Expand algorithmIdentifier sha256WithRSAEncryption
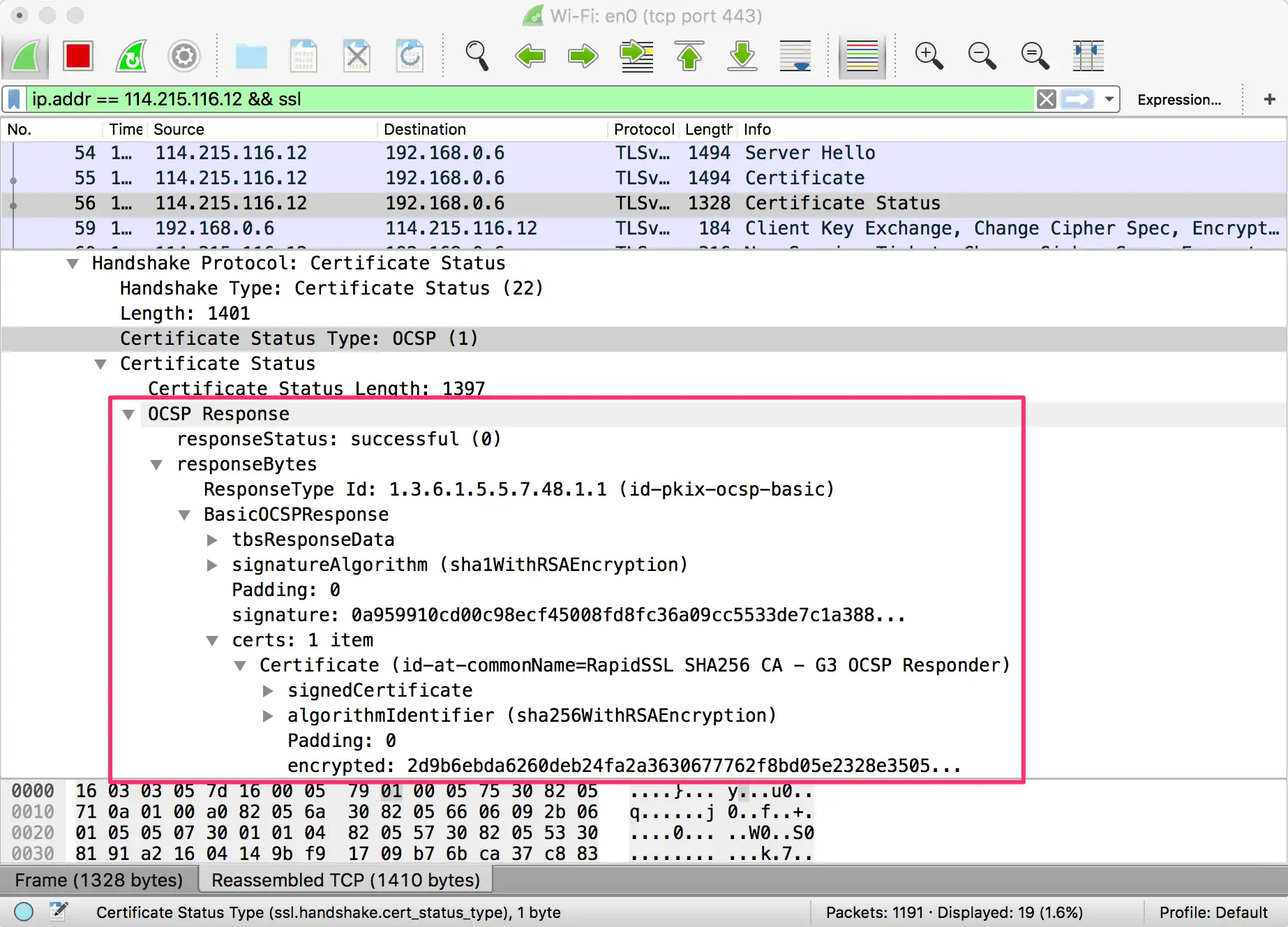 click(268, 715)
